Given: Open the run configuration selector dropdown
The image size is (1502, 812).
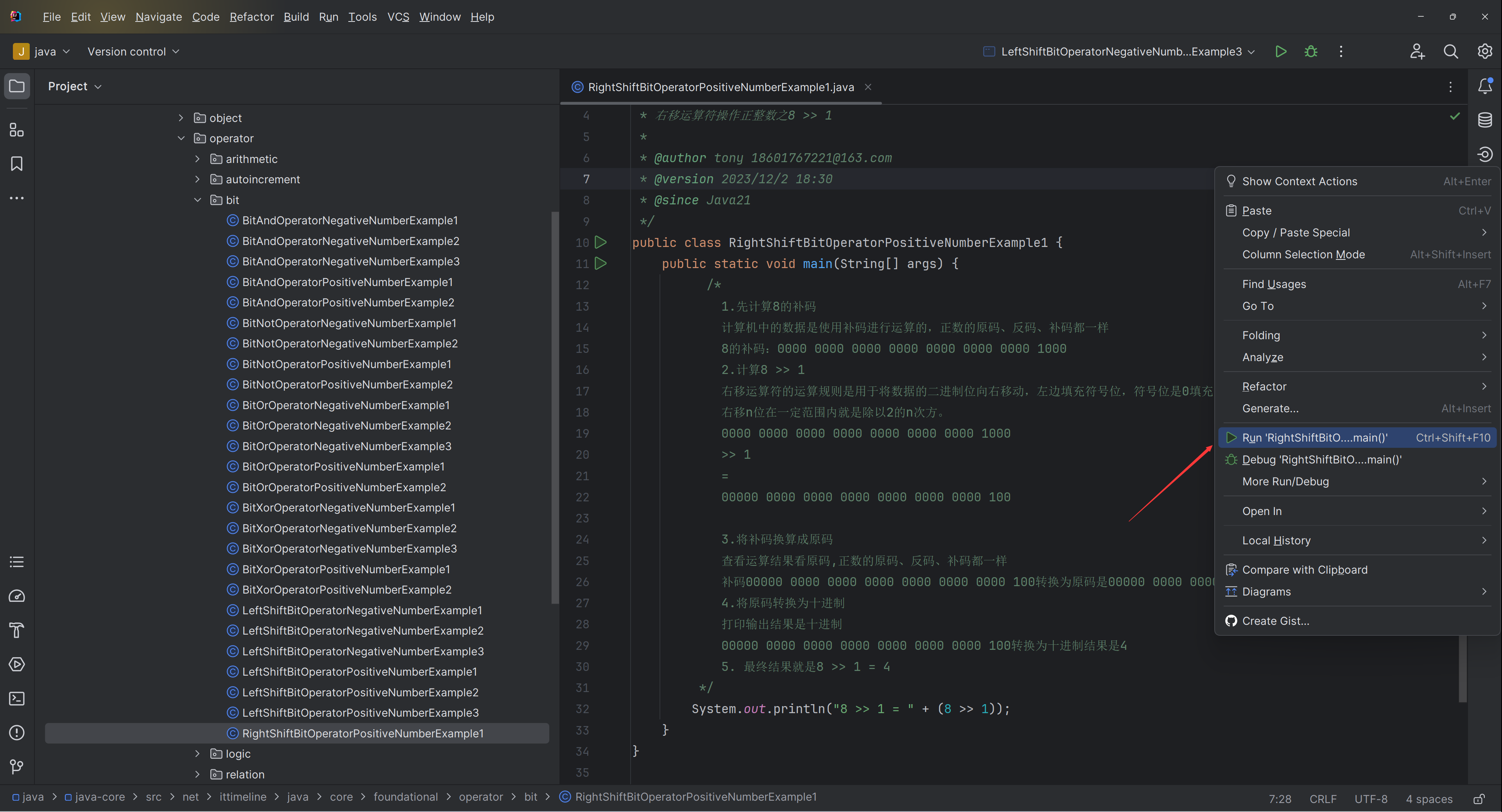Looking at the screenshot, I should point(1120,51).
